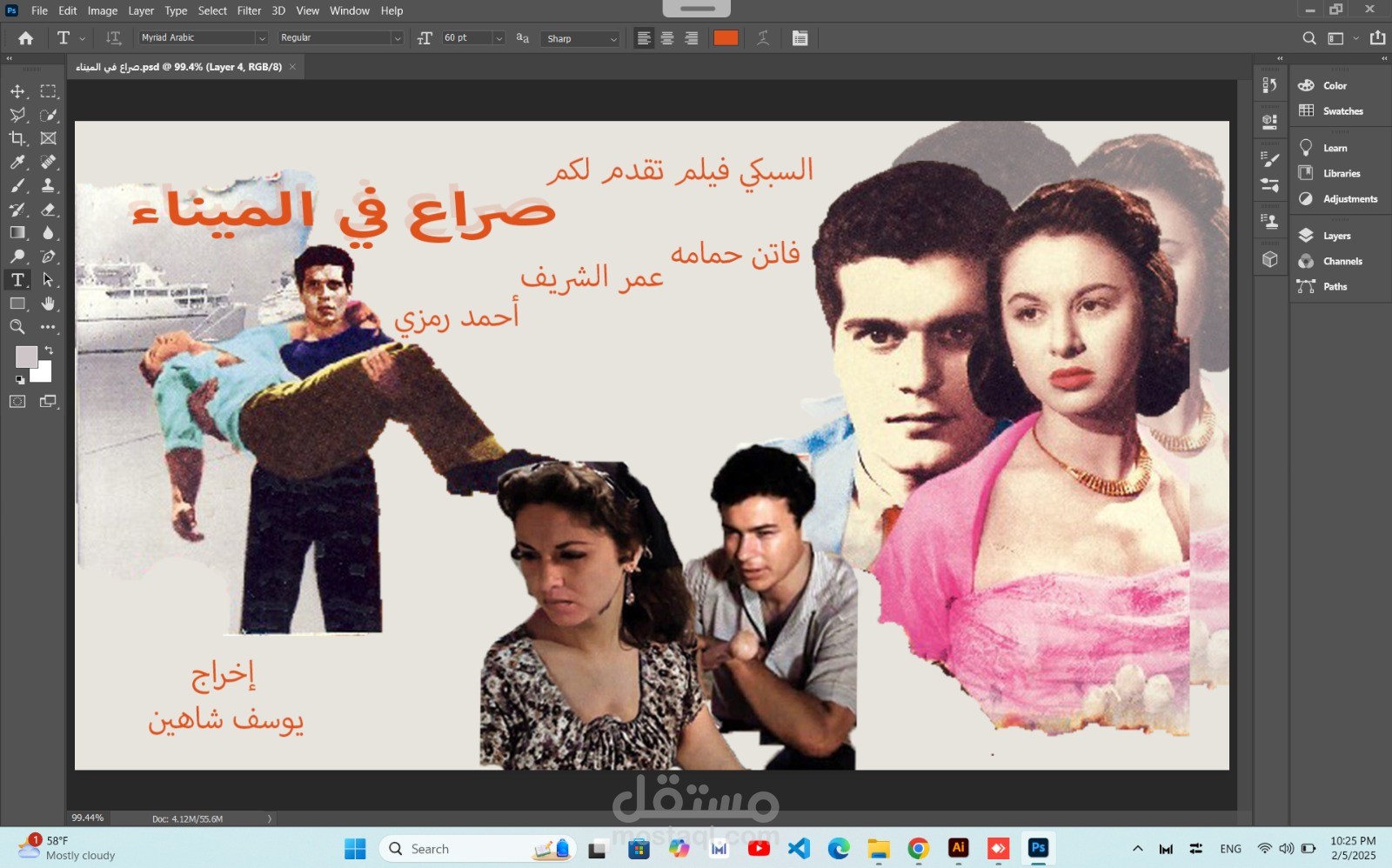The image size is (1392, 868).
Task: Enable left align text
Action: [644, 38]
